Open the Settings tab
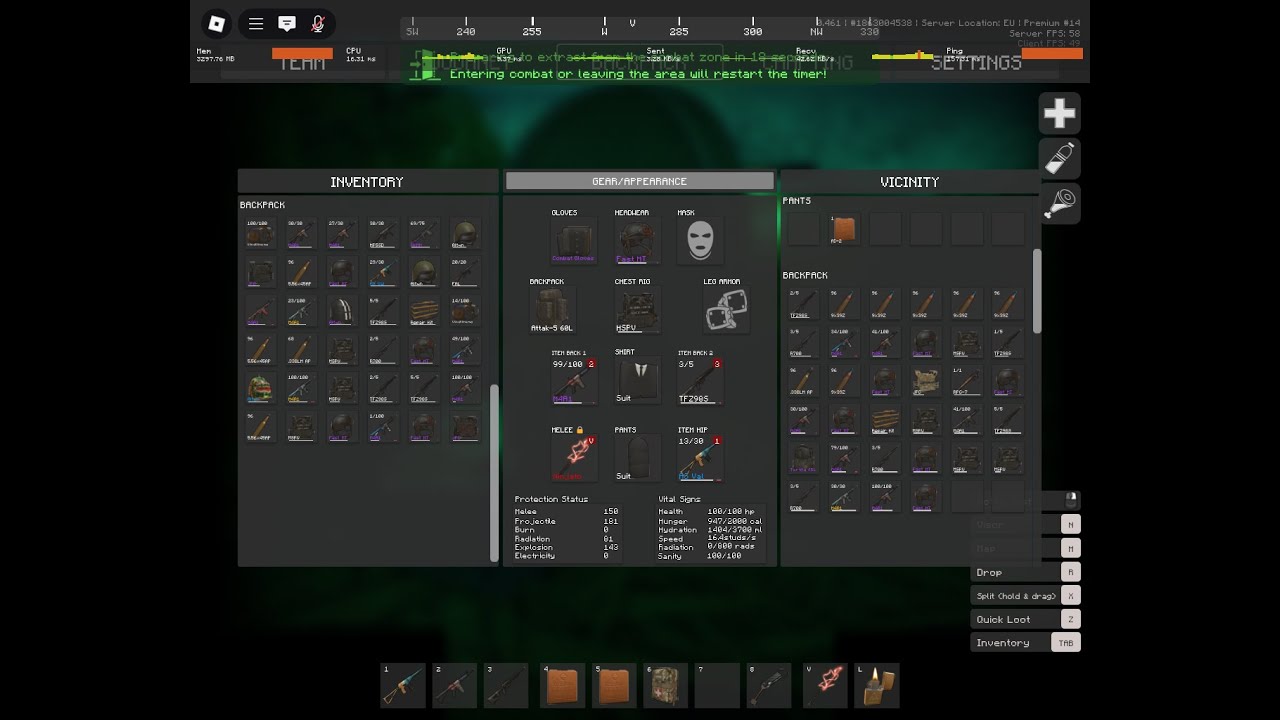1280x720 pixels. tap(976, 62)
